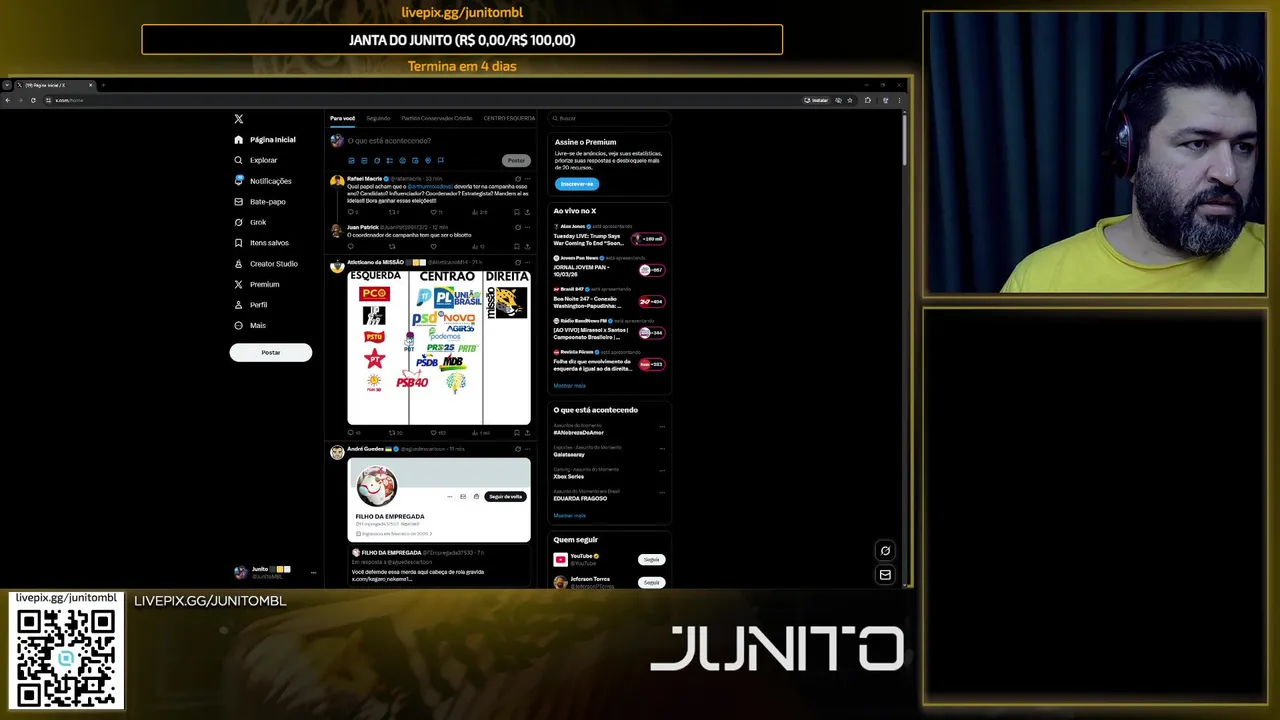
Task: Open the ESQUERDA CENTRÃO DIREITA image
Action: [x=439, y=347]
